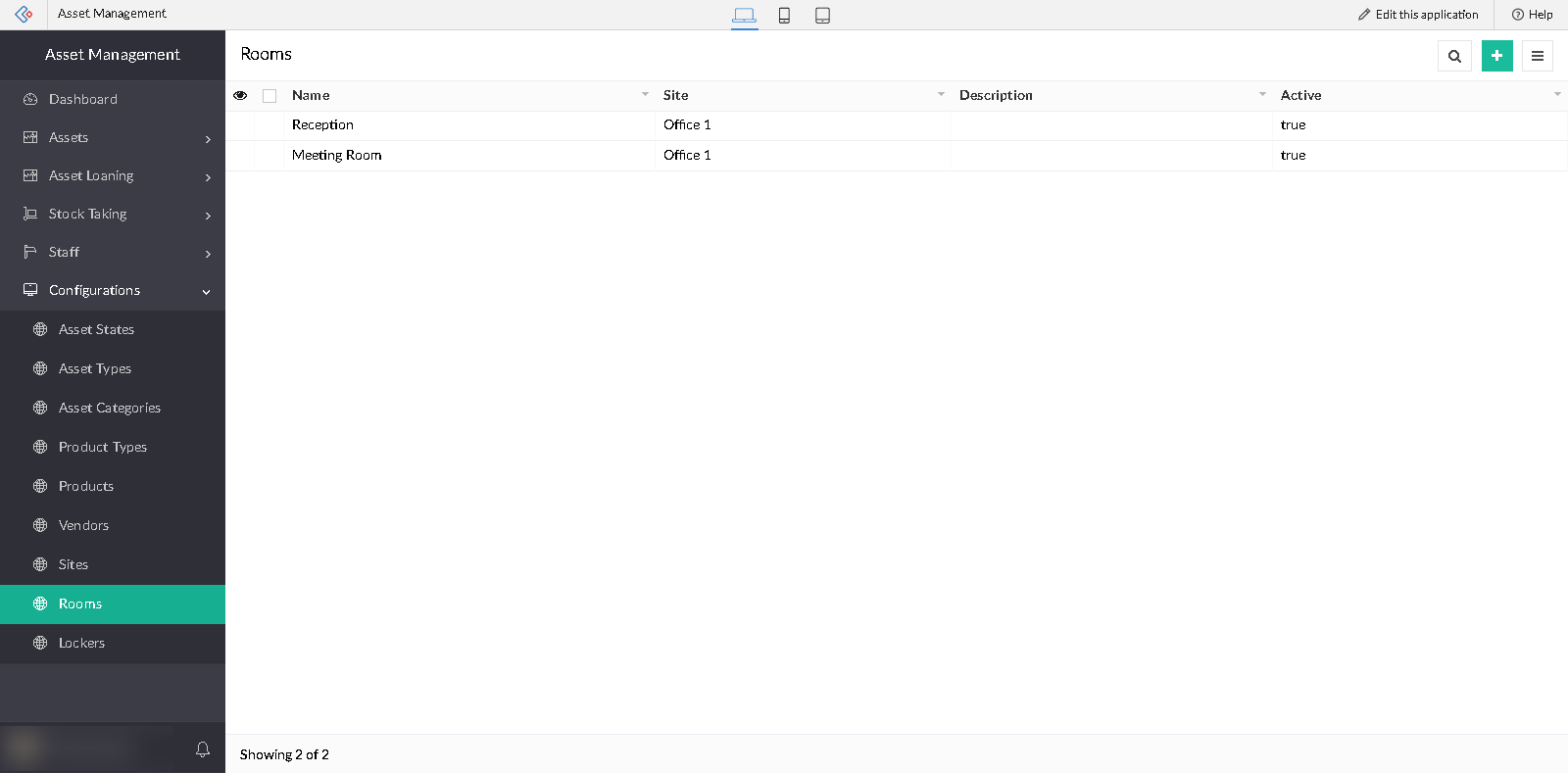Click globe icon next to Asset Categories
This screenshot has width=1568, height=773.
(40, 408)
